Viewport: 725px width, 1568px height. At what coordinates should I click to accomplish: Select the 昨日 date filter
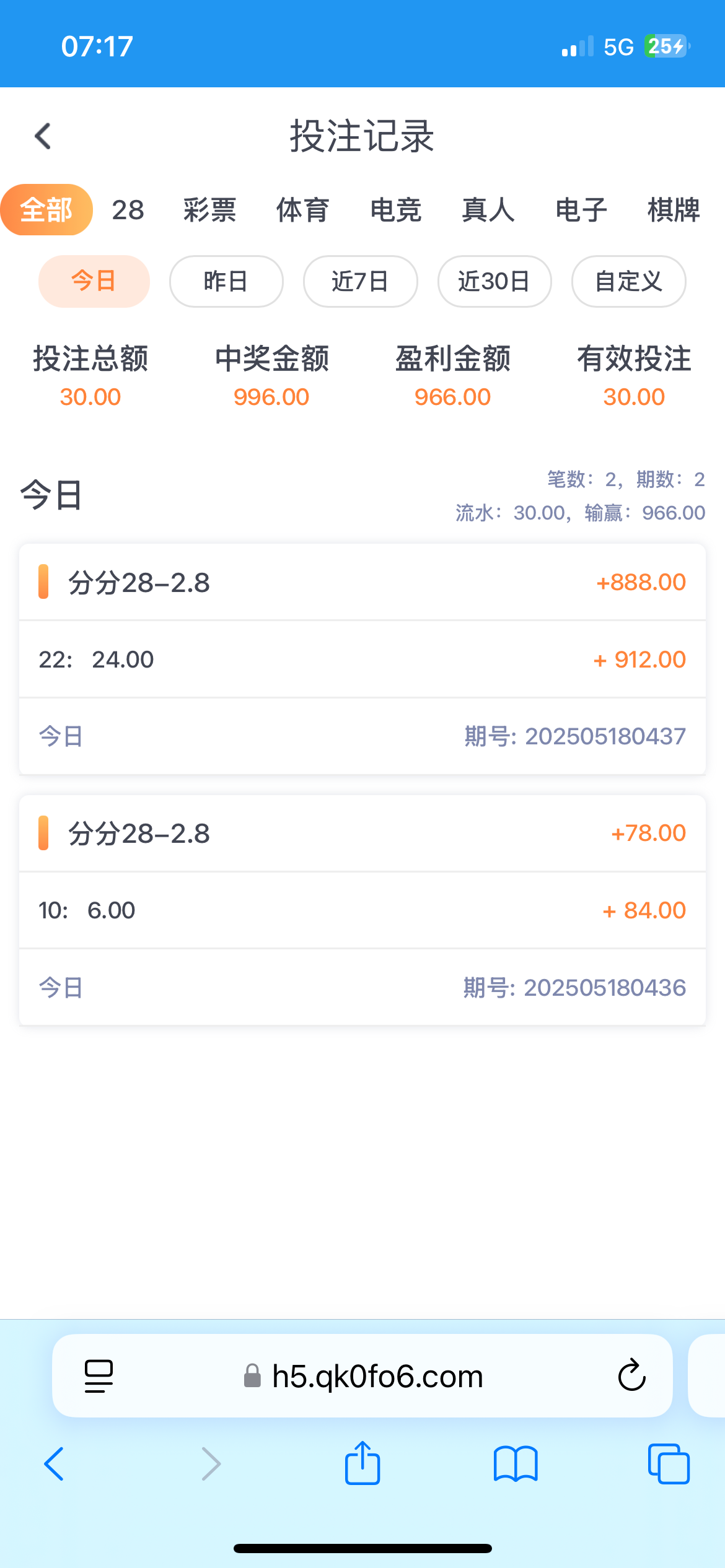(x=226, y=281)
